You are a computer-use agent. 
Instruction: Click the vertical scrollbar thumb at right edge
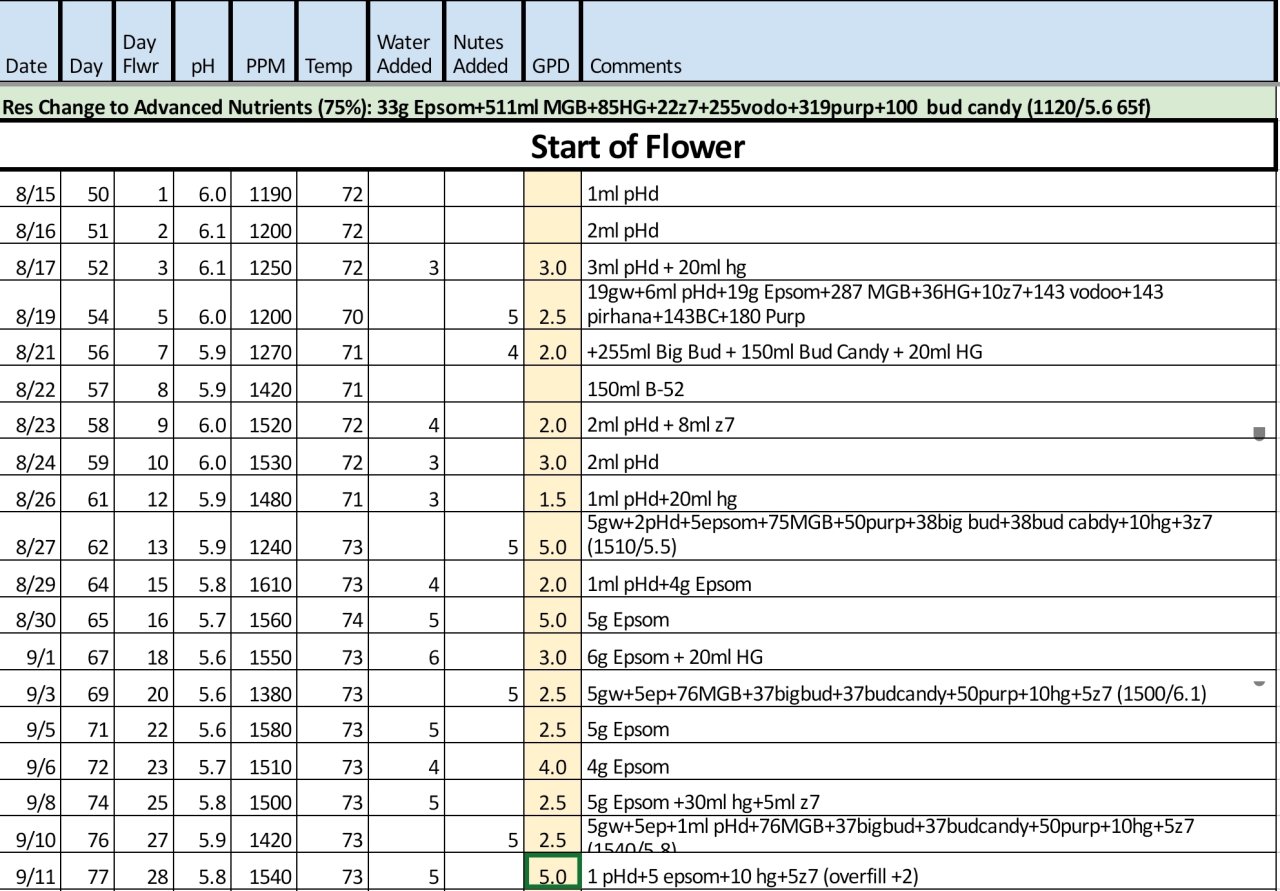click(x=1259, y=433)
